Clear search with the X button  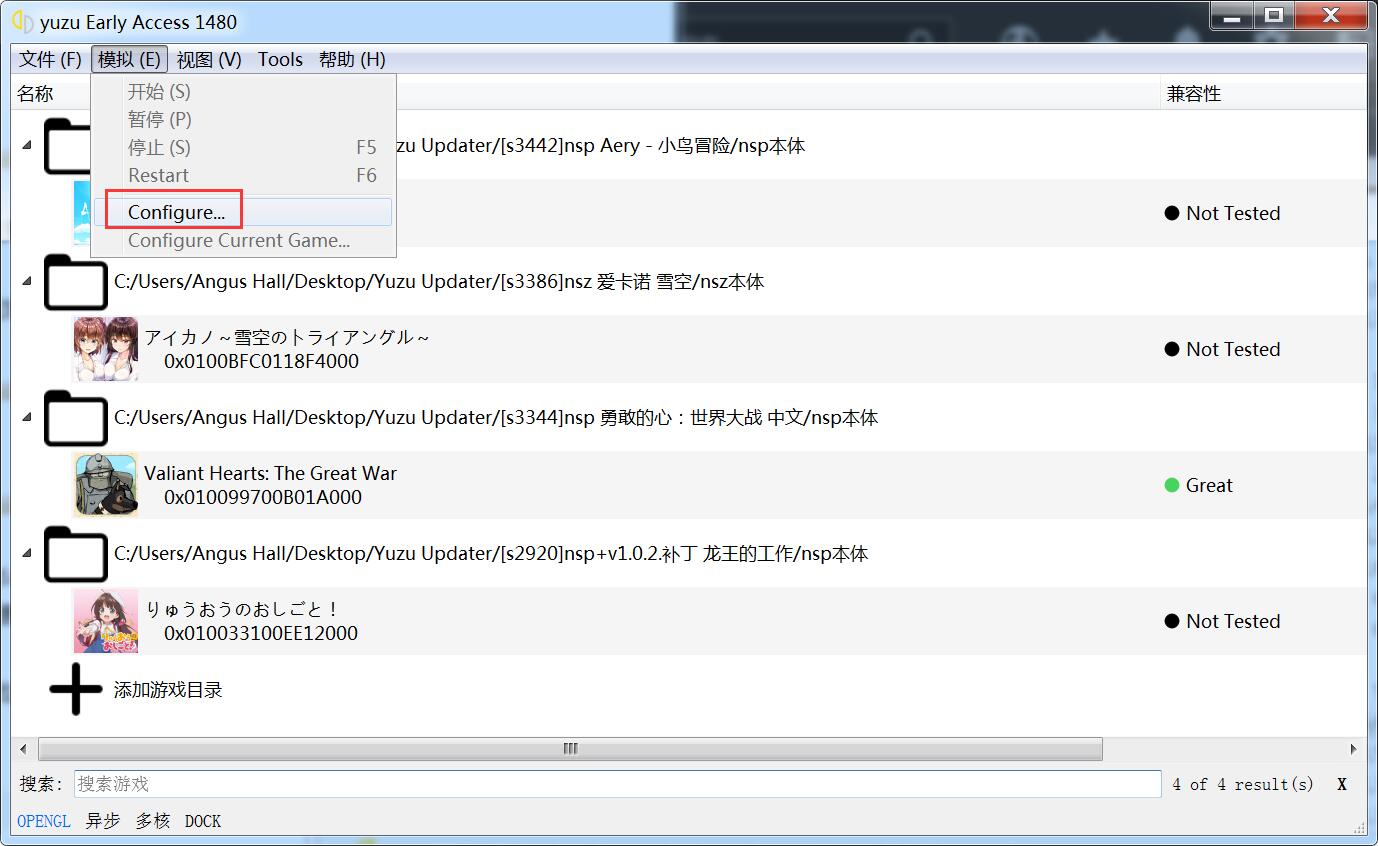(x=1342, y=784)
